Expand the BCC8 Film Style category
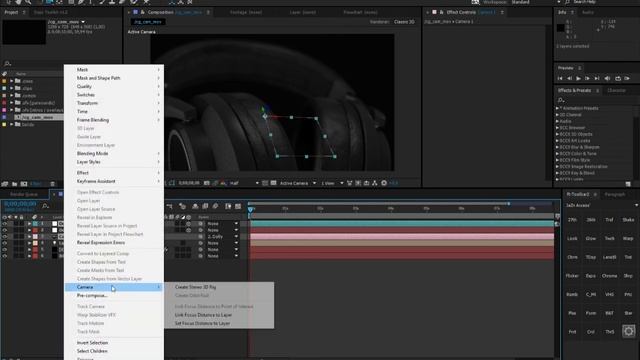640x360 pixels. (x=557, y=160)
